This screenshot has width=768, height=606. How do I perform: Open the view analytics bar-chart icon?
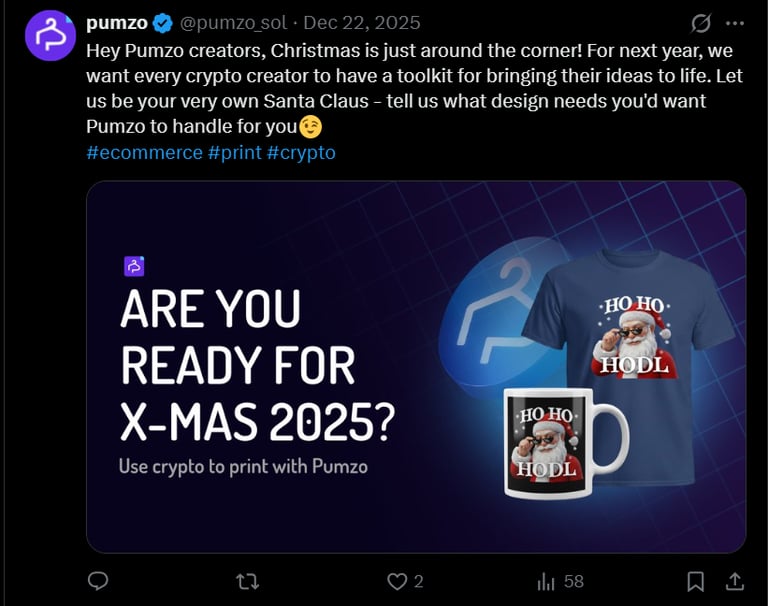pyautogui.click(x=547, y=581)
